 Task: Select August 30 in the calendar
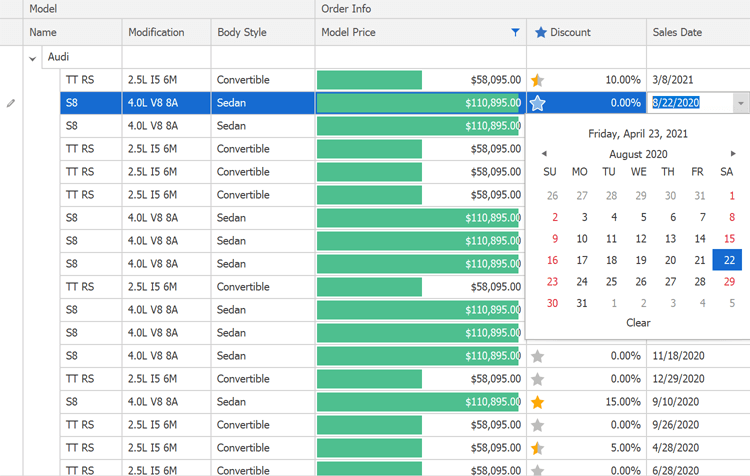coord(550,303)
